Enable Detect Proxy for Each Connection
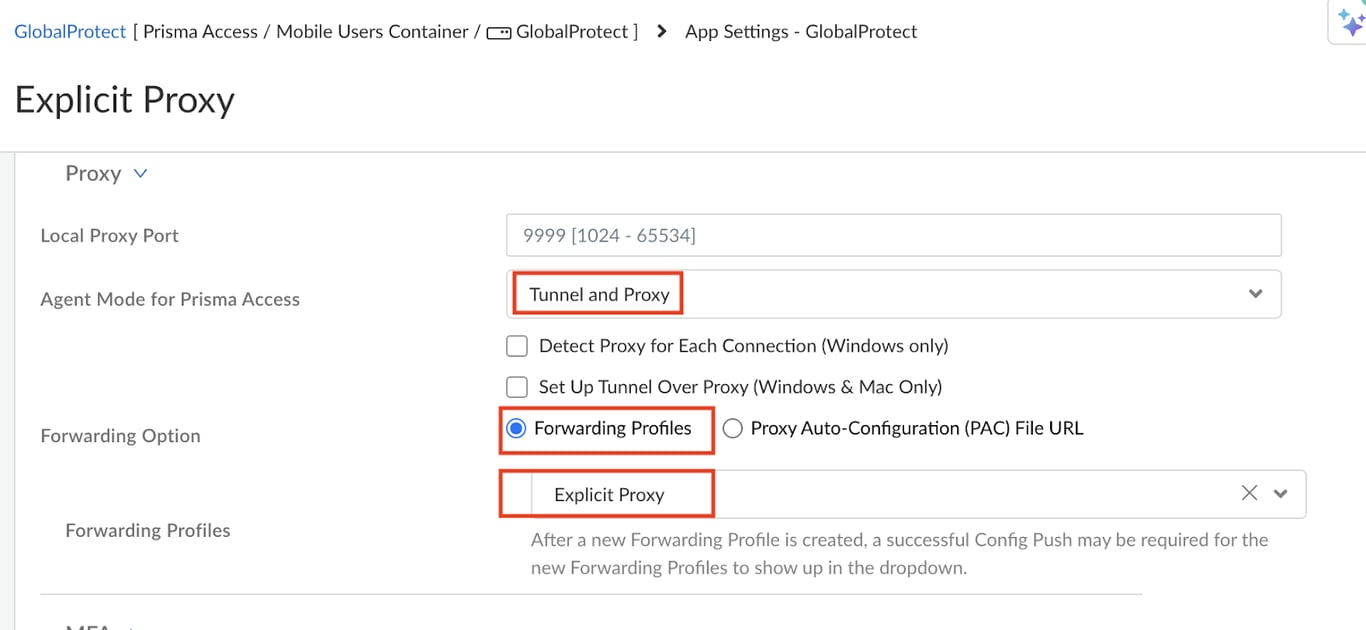 tap(517, 346)
